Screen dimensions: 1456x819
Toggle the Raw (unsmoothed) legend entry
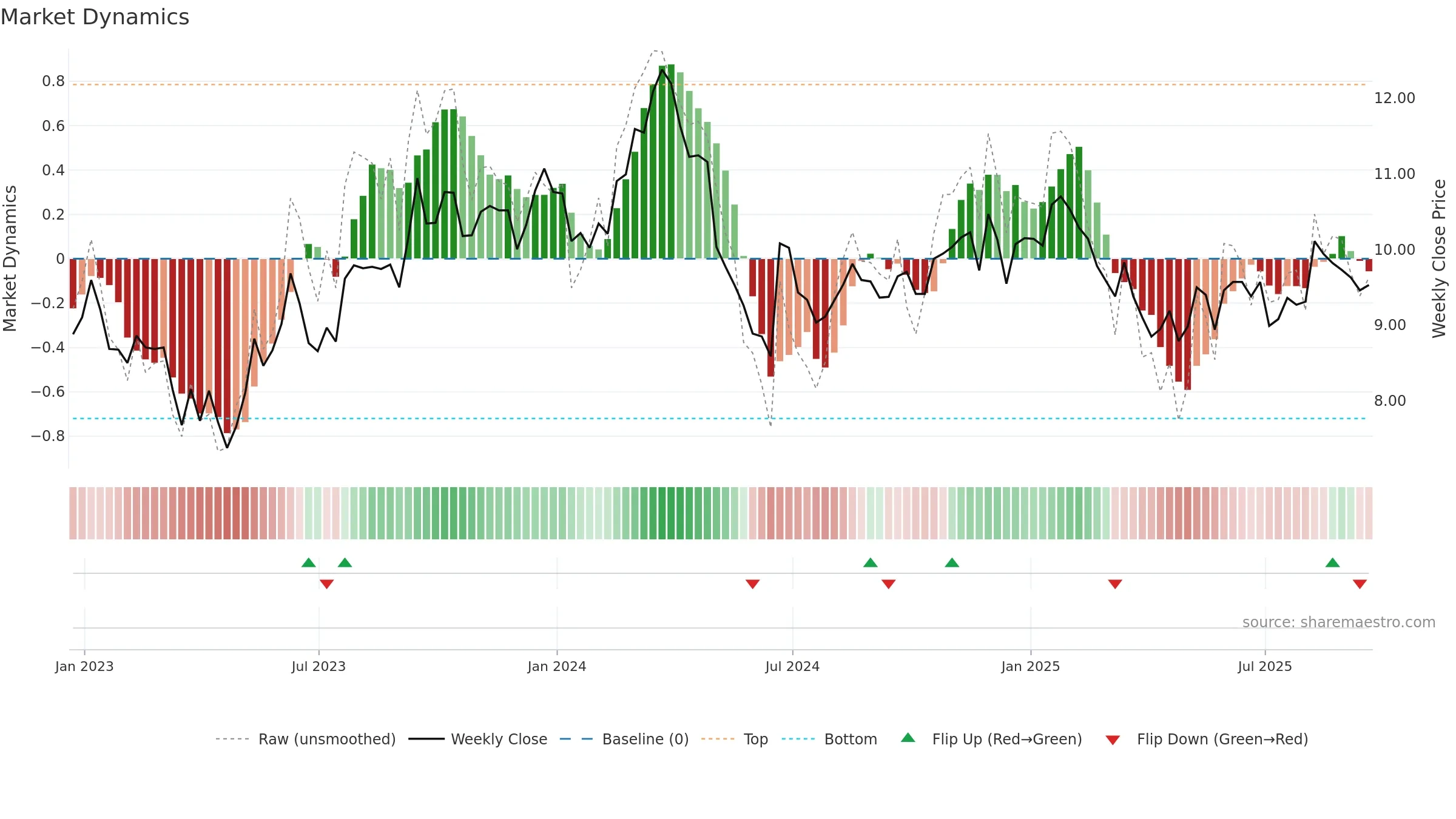coord(305,739)
